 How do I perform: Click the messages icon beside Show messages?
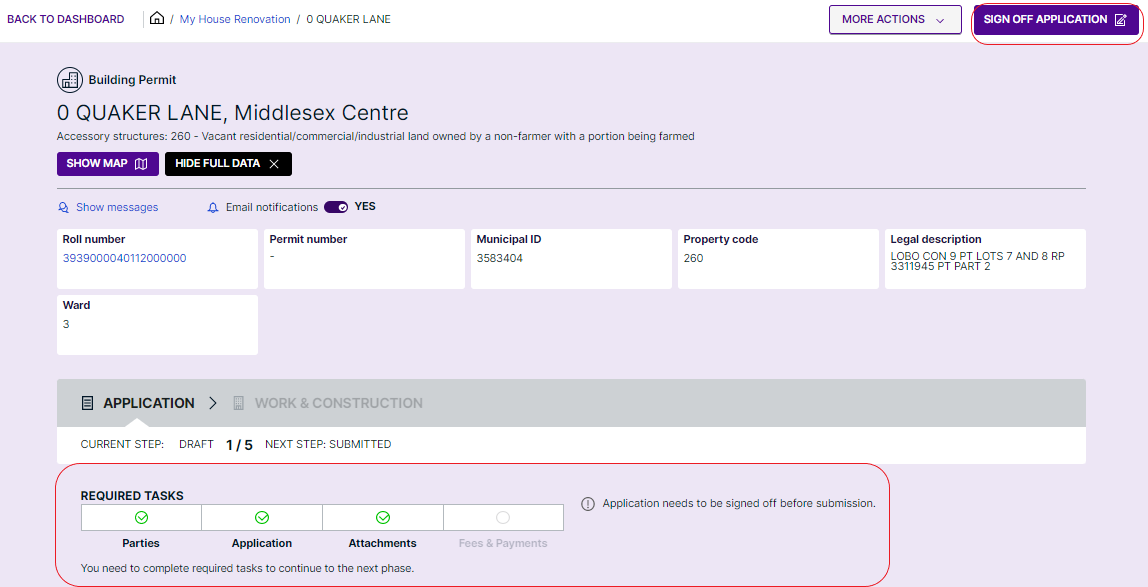coord(64,206)
